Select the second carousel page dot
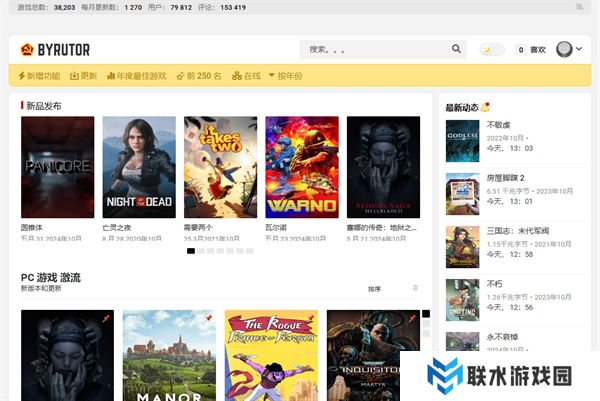This screenshot has width=600, height=401. [x=201, y=251]
